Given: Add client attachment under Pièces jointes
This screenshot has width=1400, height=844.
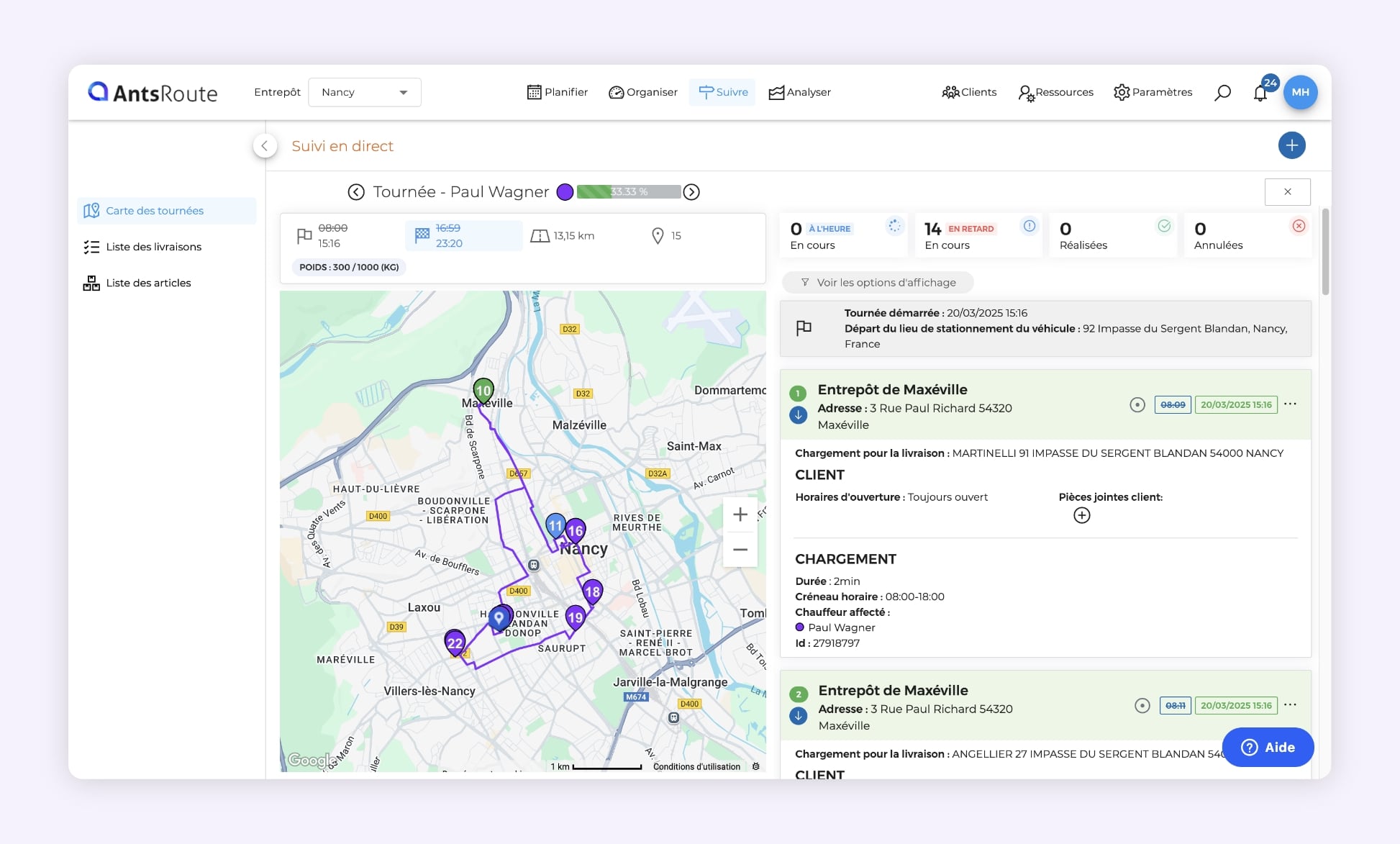Looking at the screenshot, I should tap(1081, 515).
